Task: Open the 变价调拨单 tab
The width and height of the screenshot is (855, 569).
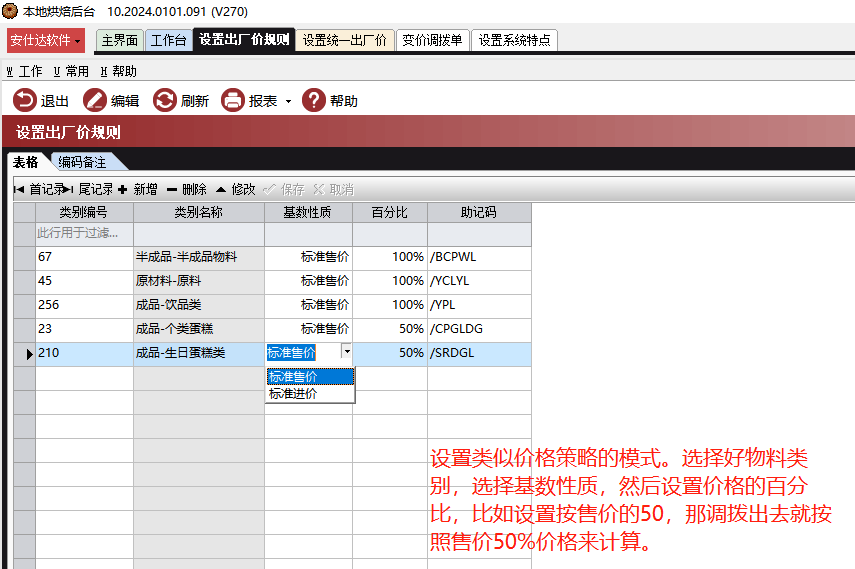Action: point(432,40)
